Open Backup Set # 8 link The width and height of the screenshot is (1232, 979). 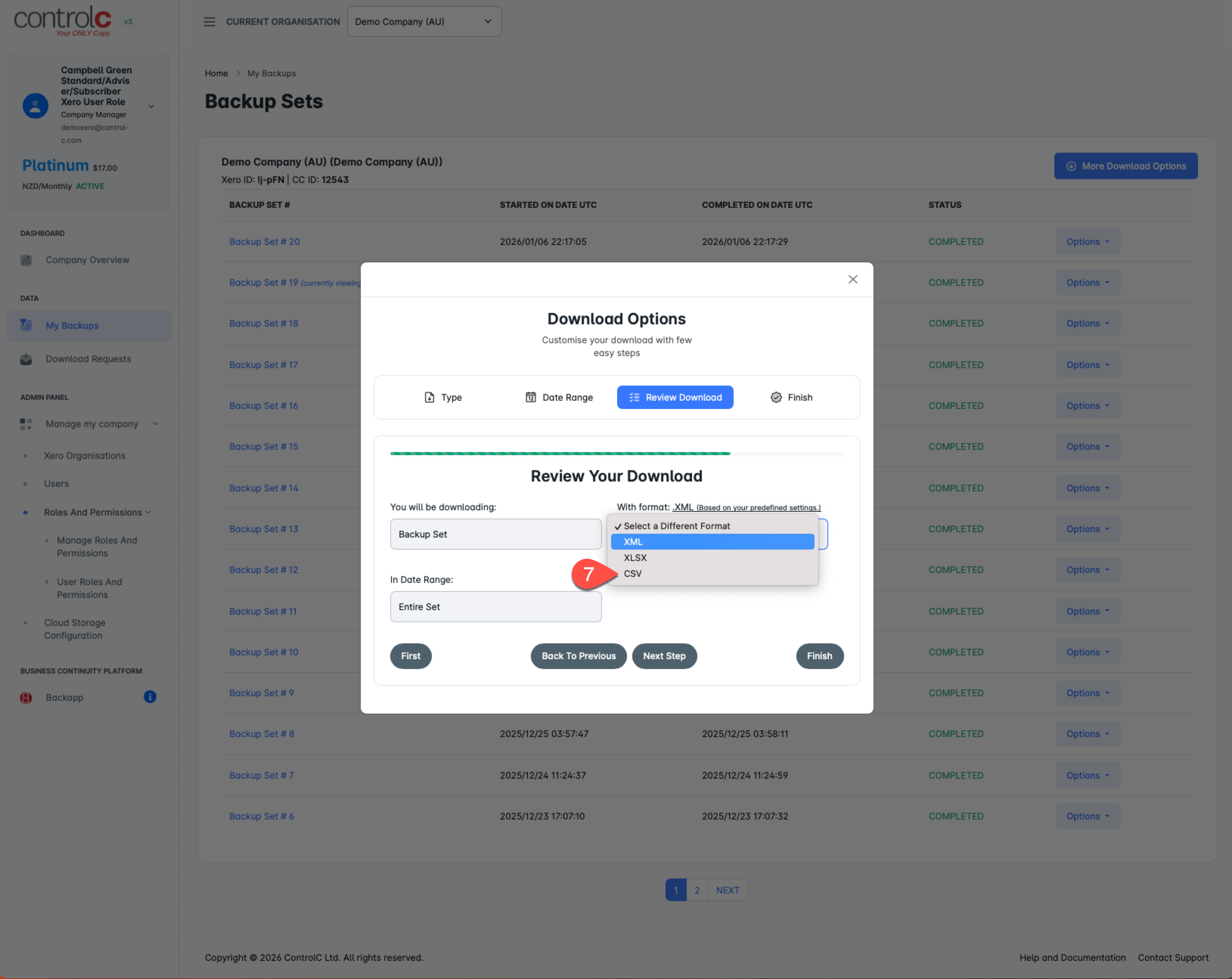(x=262, y=734)
